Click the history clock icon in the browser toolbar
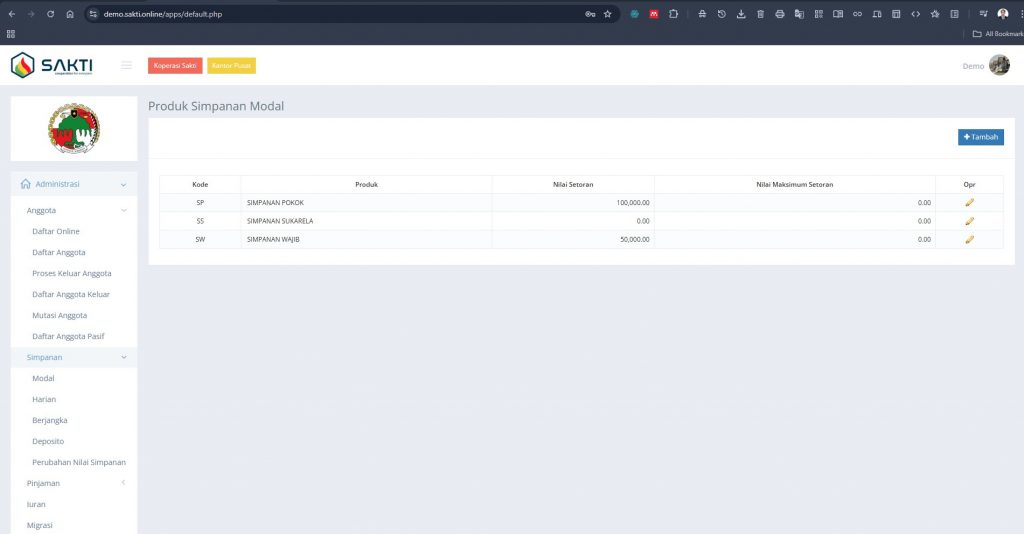Viewport: 1024px width, 534px height. 722,14
